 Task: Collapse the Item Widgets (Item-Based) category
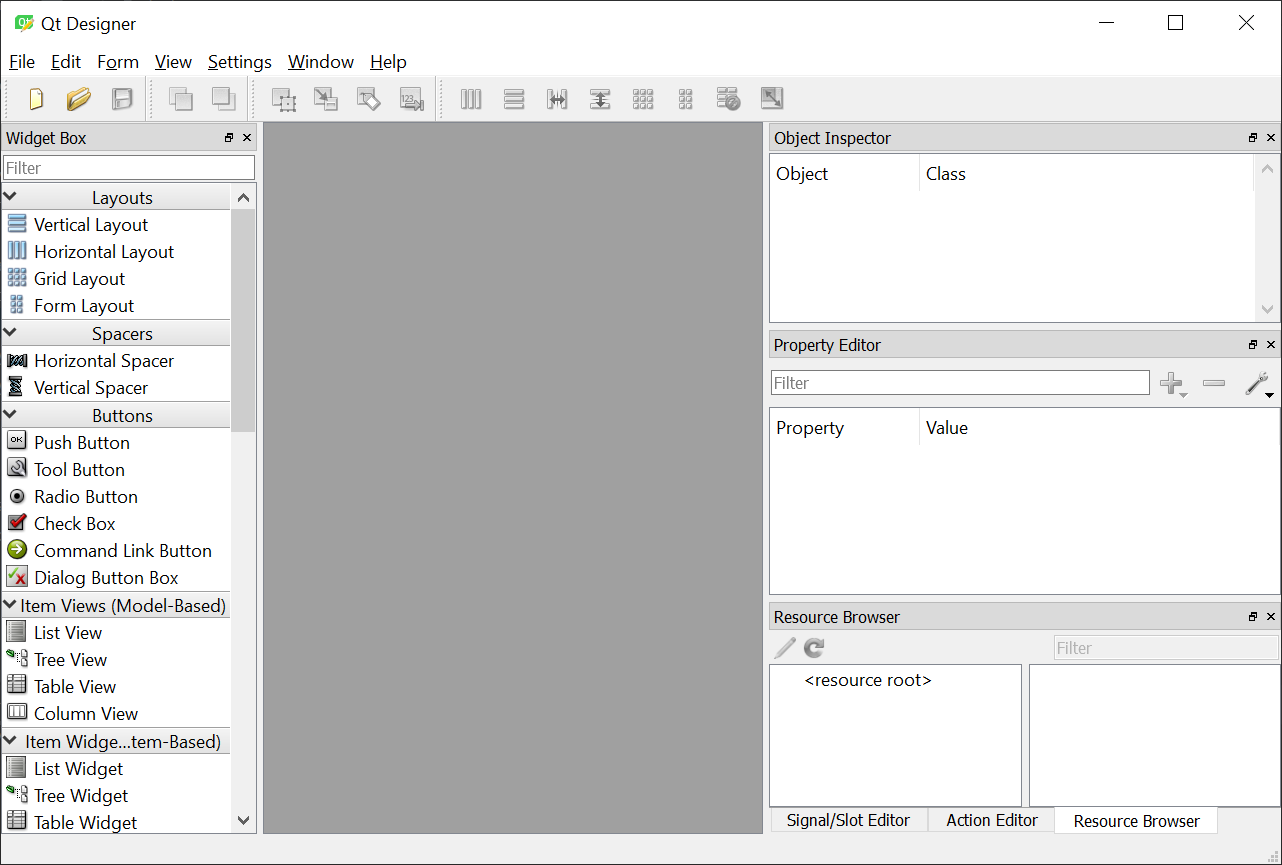click(11, 741)
